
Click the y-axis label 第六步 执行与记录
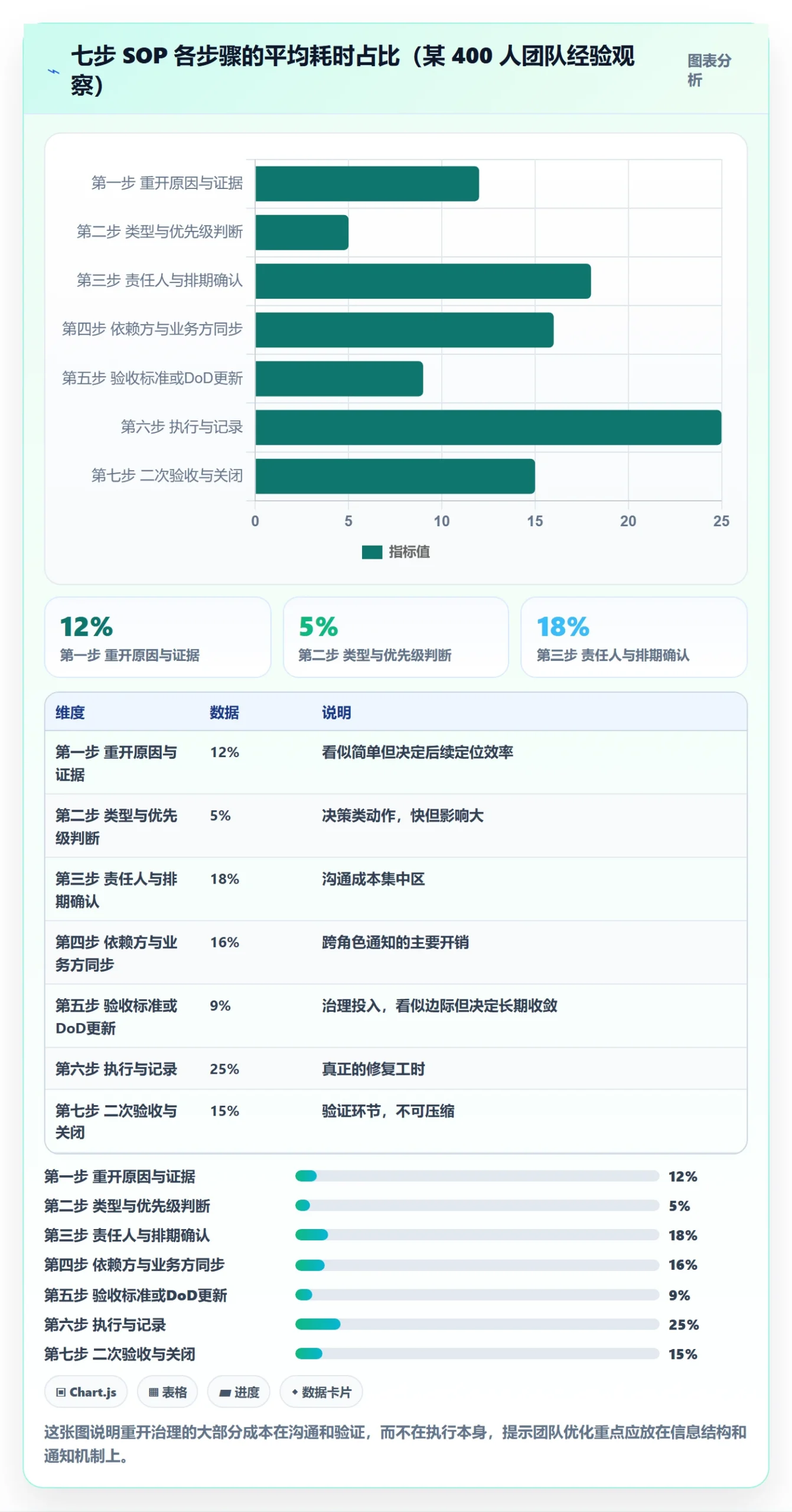tap(181, 426)
